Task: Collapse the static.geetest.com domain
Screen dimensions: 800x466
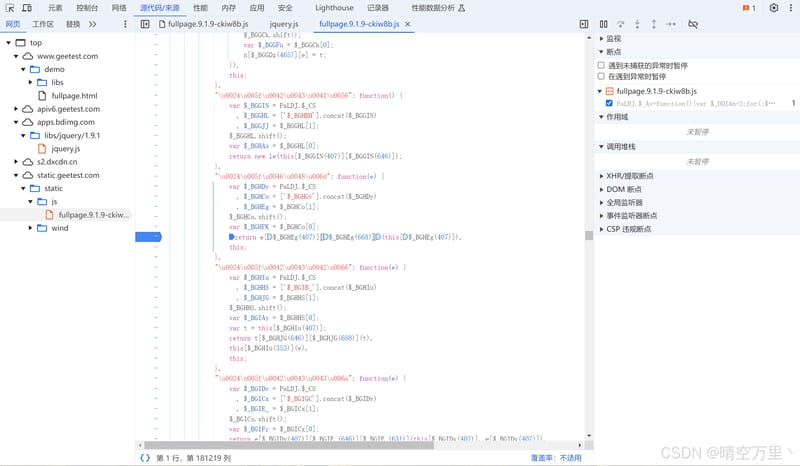Action: [x=16, y=175]
